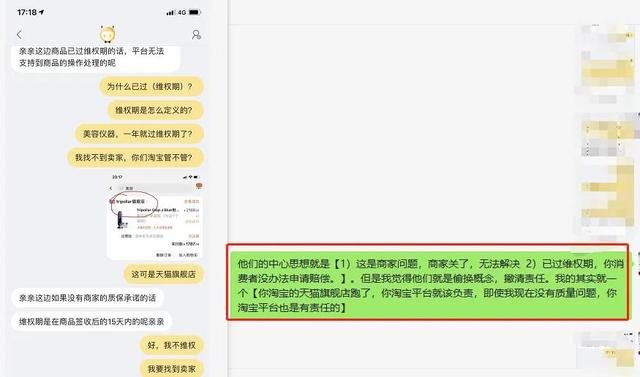Tap the yellow mascot avatar in header
This screenshot has height=377, width=640.
tap(107, 34)
